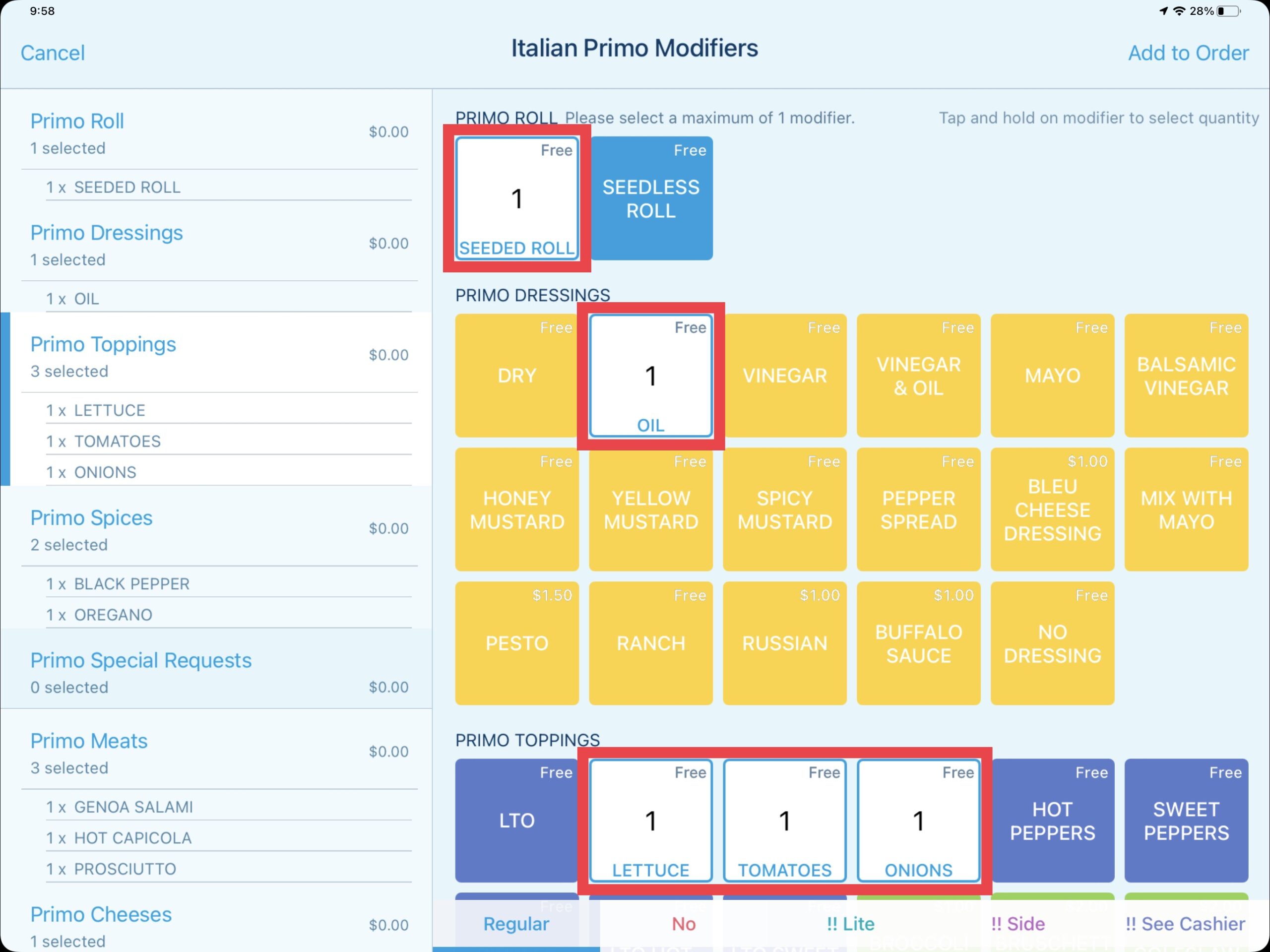Open the Primo Dressings section in sidebar
The width and height of the screenshot is (1270, 952).
(x=219, y=245)
